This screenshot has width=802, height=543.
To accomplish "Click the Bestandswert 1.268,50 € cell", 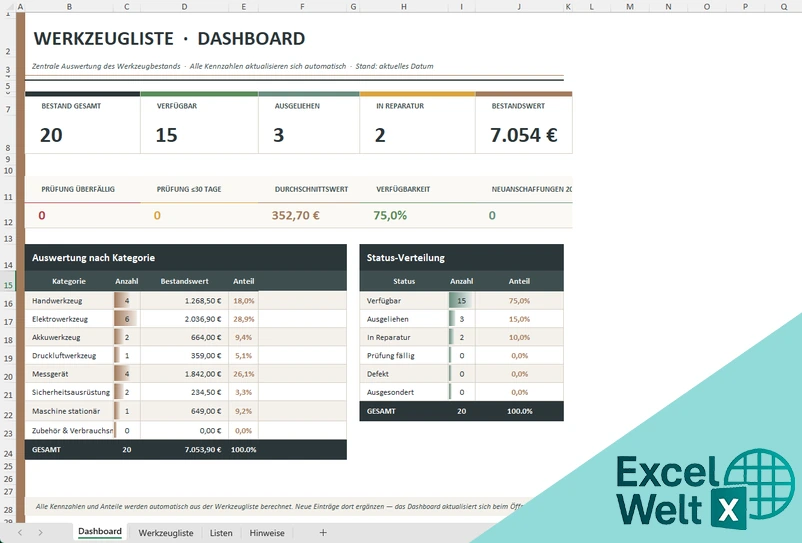I will pyautogui.click(x=184, y=301).
